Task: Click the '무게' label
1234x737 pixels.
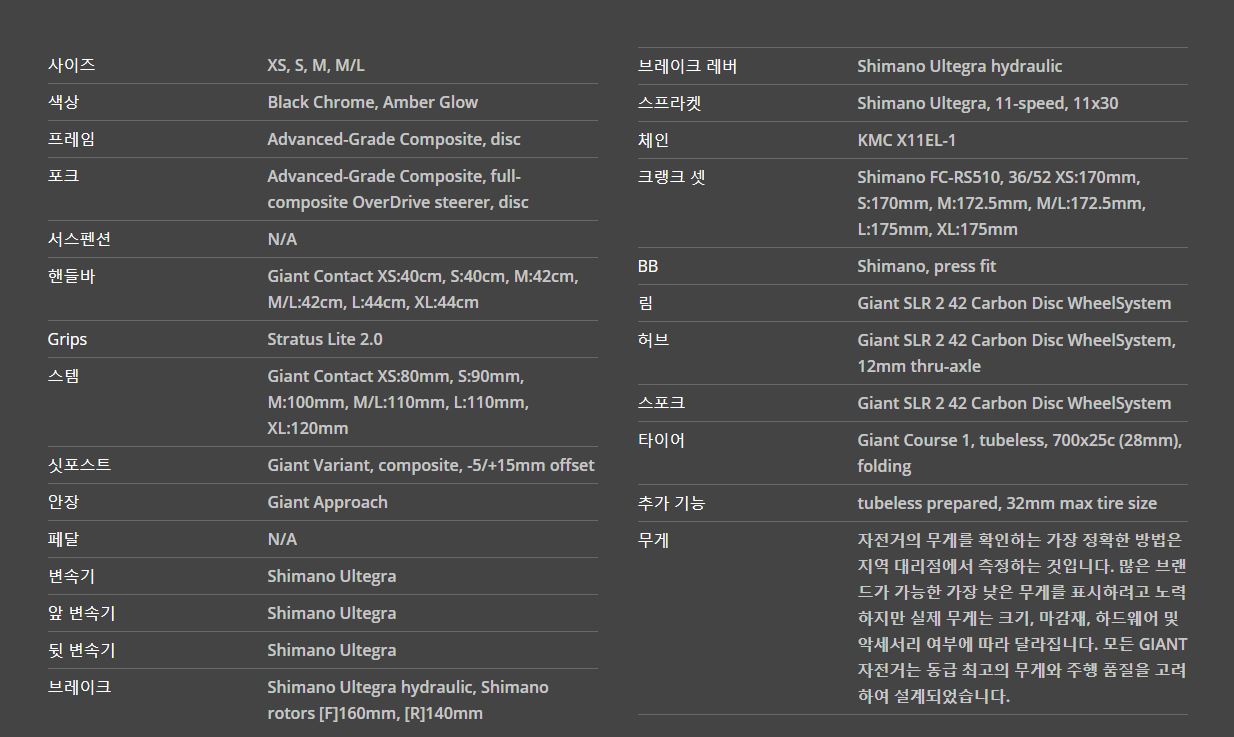Action: click(x=654, y=540)
